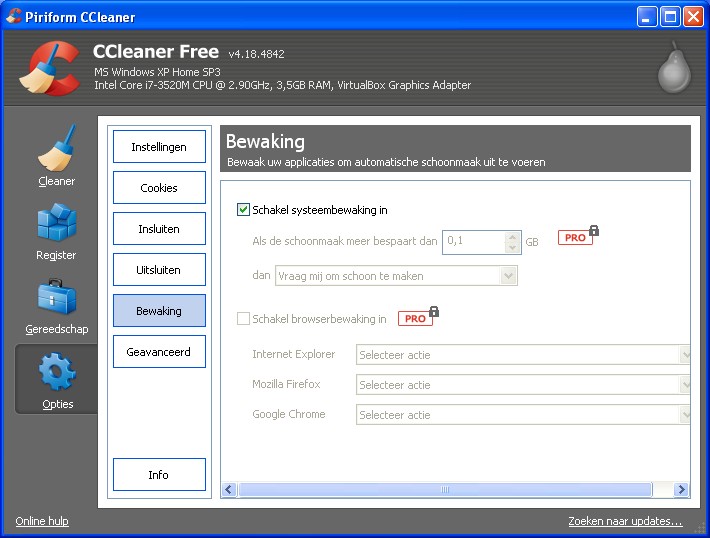The height and width of the screenshot is (538, 710).
Task: Click the horizontal scrollbar right arrow
Action: [682, 489]
